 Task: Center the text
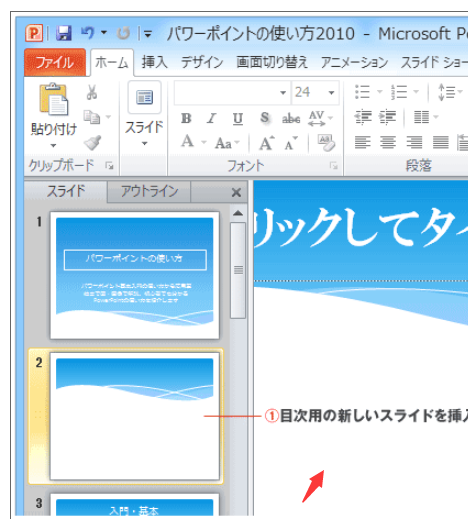tap(388, 142)
